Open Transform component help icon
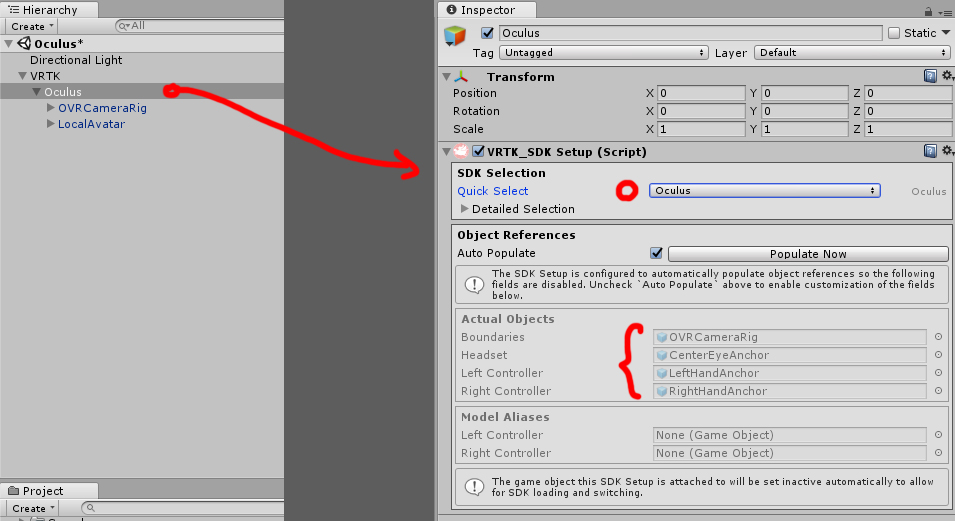Screen dimensions: 955x521 tap(930, 76)
